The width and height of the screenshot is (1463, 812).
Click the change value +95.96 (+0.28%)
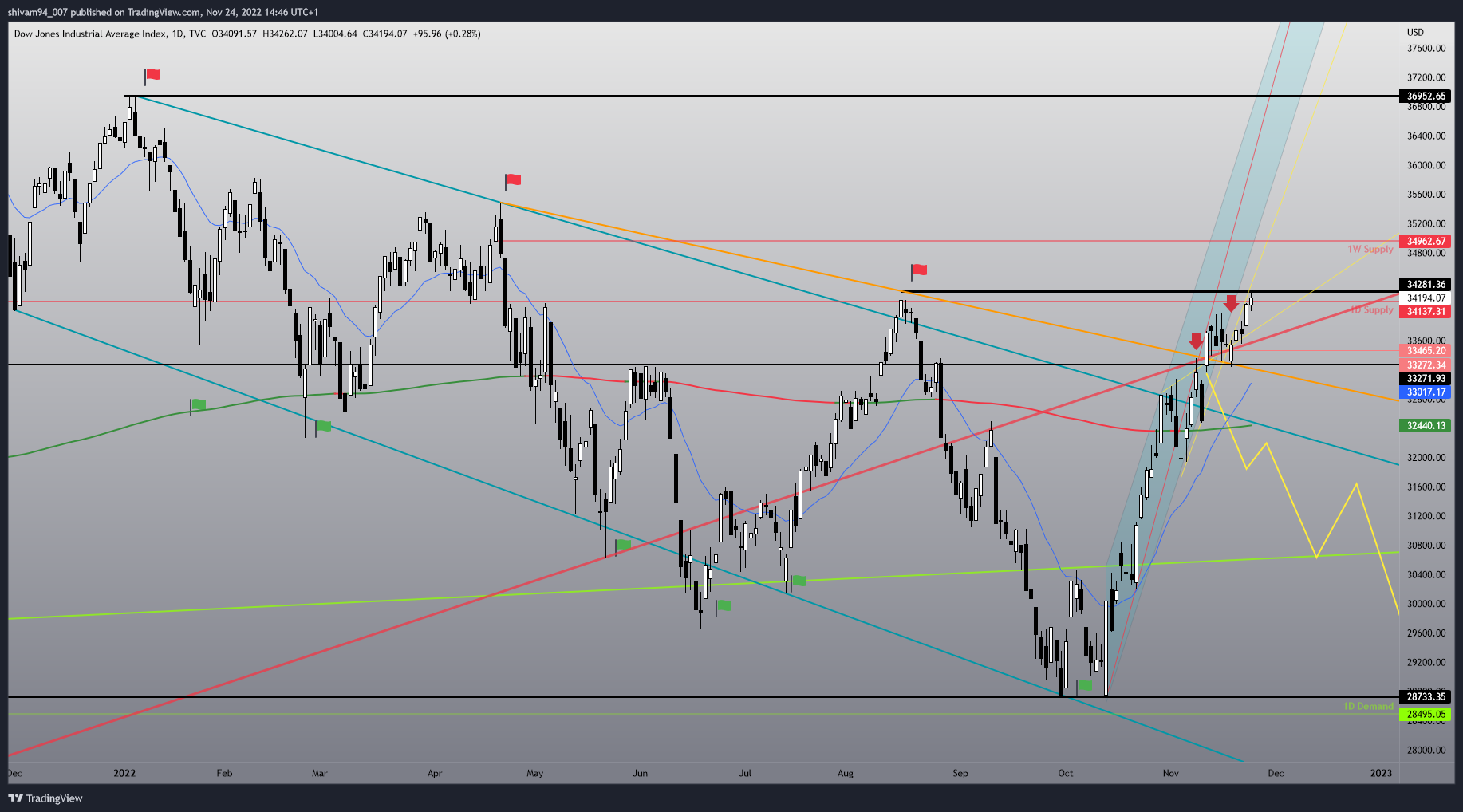coord(447,34)
